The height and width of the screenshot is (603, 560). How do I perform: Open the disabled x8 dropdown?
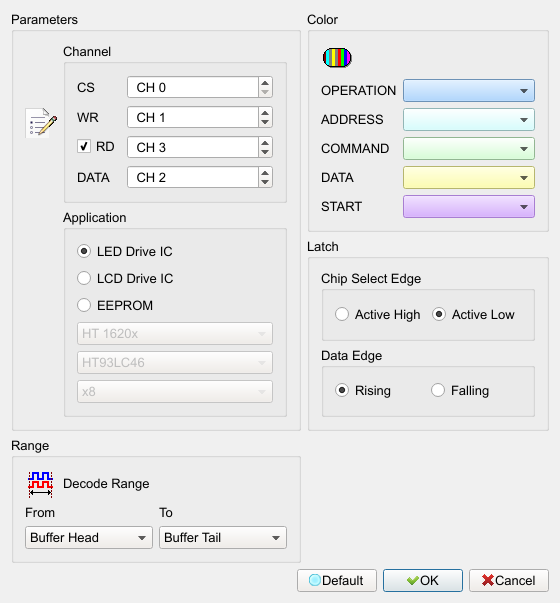(175, 391)
